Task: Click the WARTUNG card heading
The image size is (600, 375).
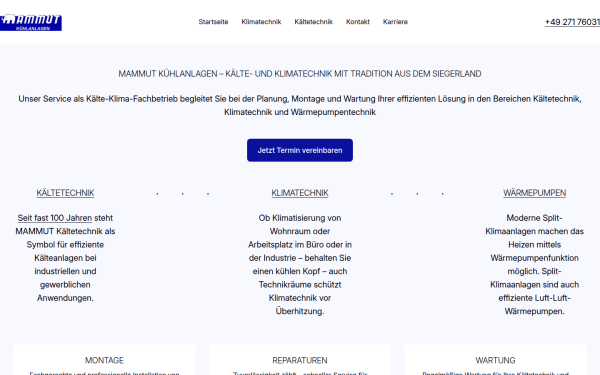Action: pyautogui.click(x=496, y=360)
